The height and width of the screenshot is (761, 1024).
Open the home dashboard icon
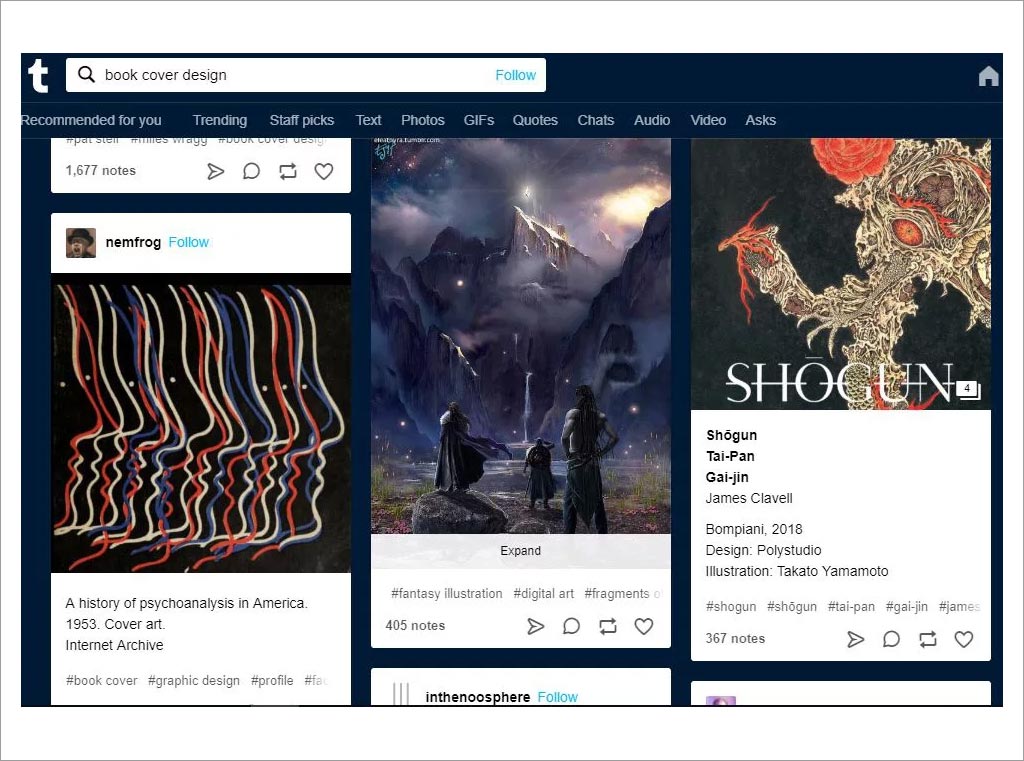(x=988, y=76)
